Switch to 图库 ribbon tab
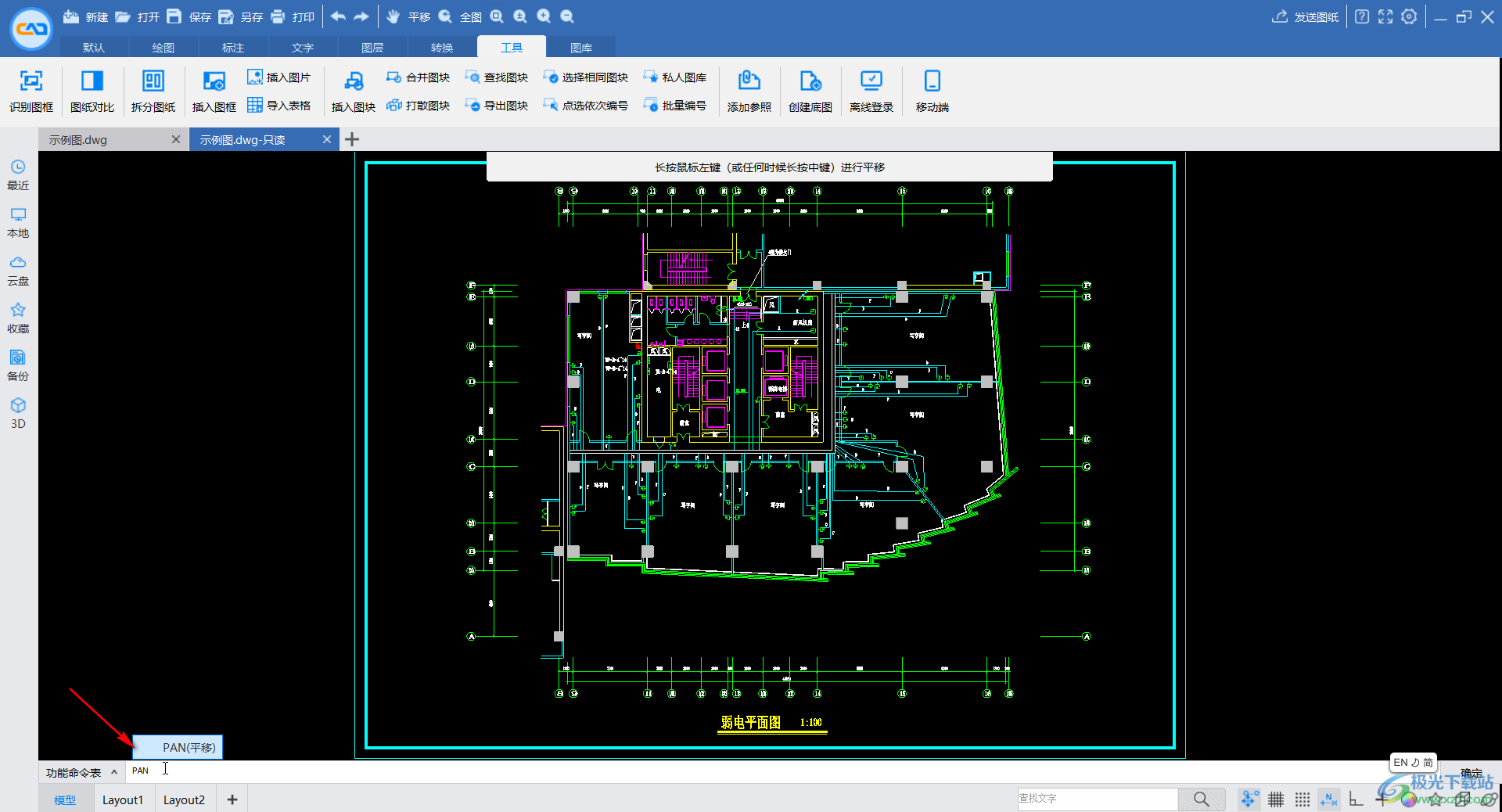 [x=581, y=48]
